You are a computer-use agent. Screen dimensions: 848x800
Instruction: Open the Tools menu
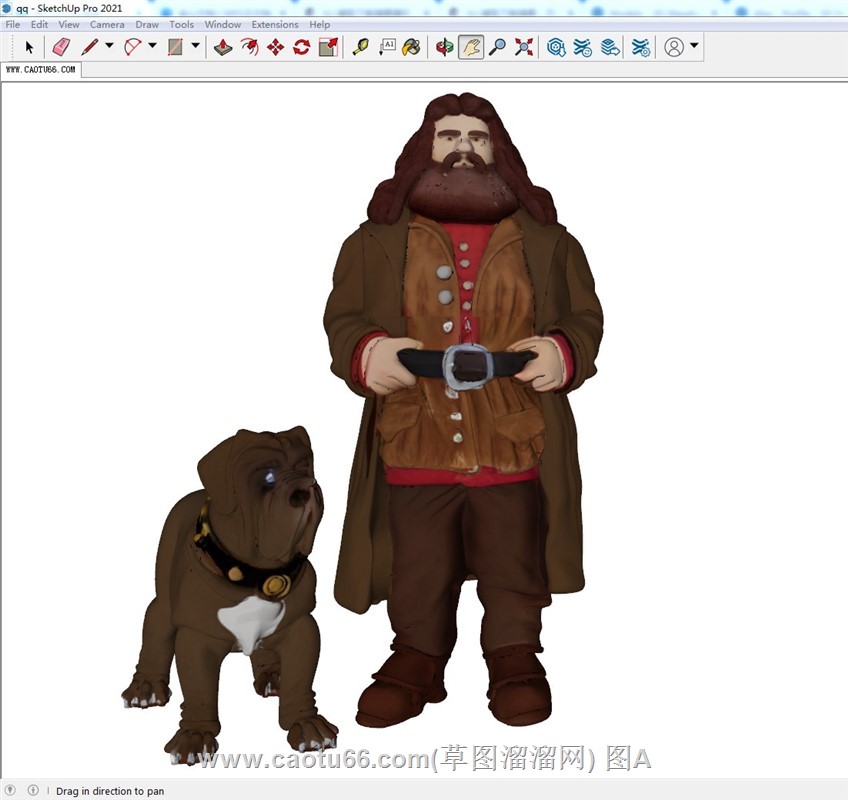tap(181, 24)
